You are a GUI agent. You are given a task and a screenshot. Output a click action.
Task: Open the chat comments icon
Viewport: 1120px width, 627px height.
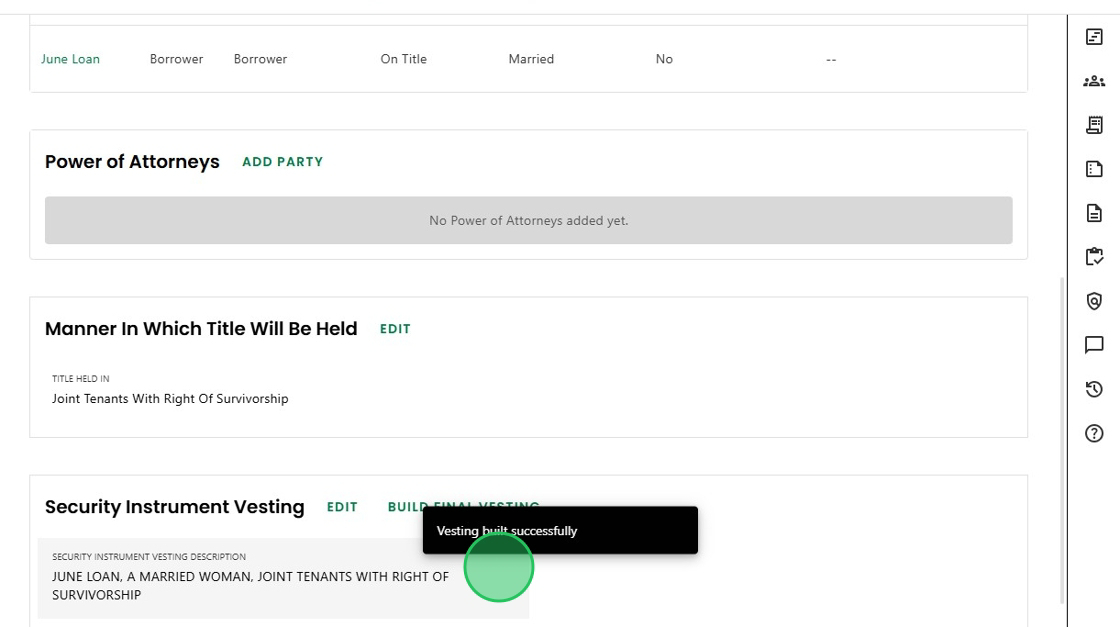tap(1094, 345)
